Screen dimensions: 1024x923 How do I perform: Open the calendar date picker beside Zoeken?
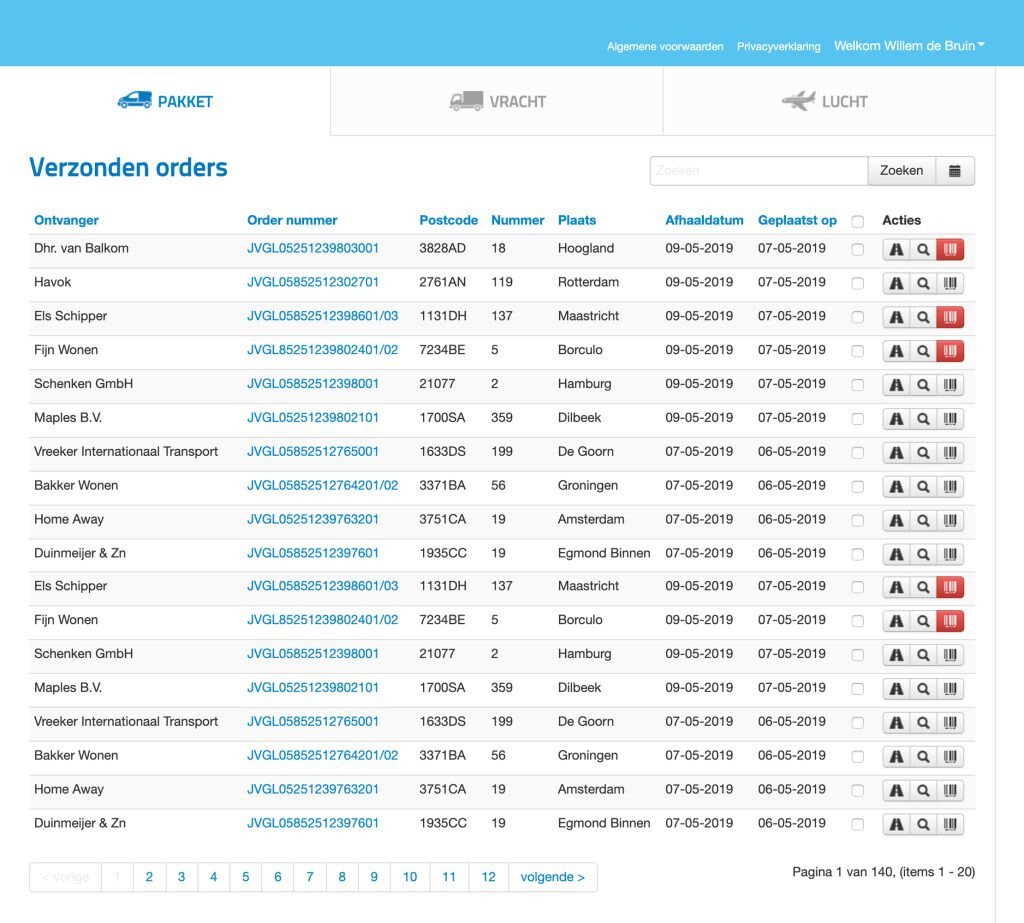pos(955,171)
